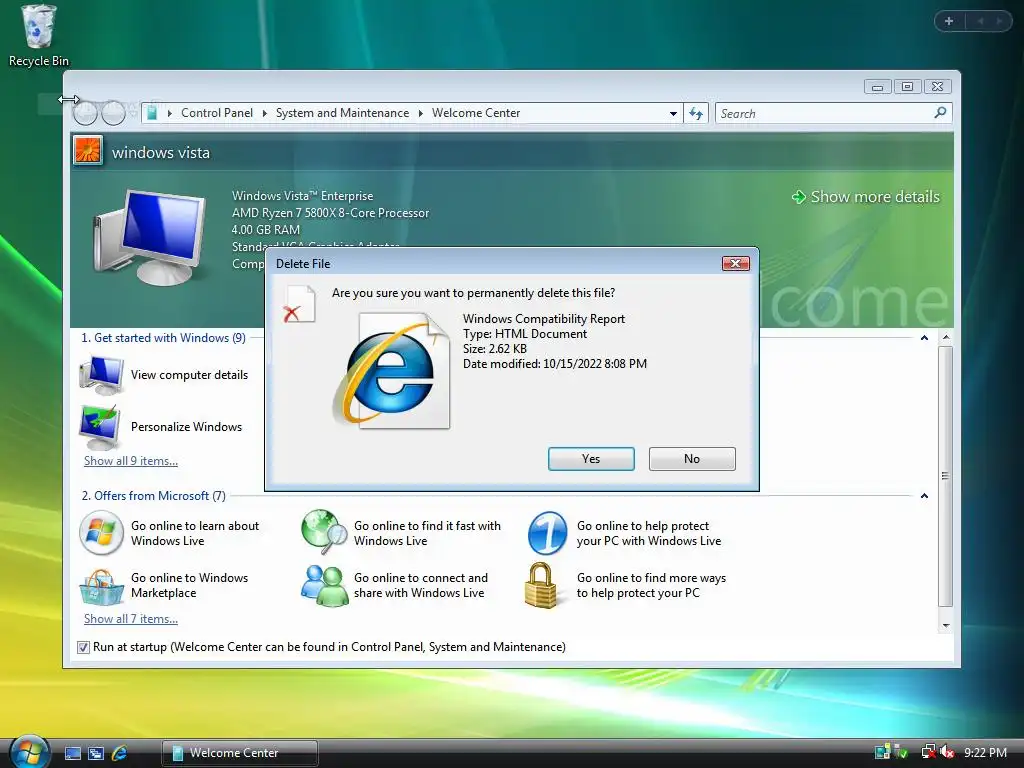Select Go online to learn about Windows Live
Screen dimensions: 1024x768
tap(195, 533)
